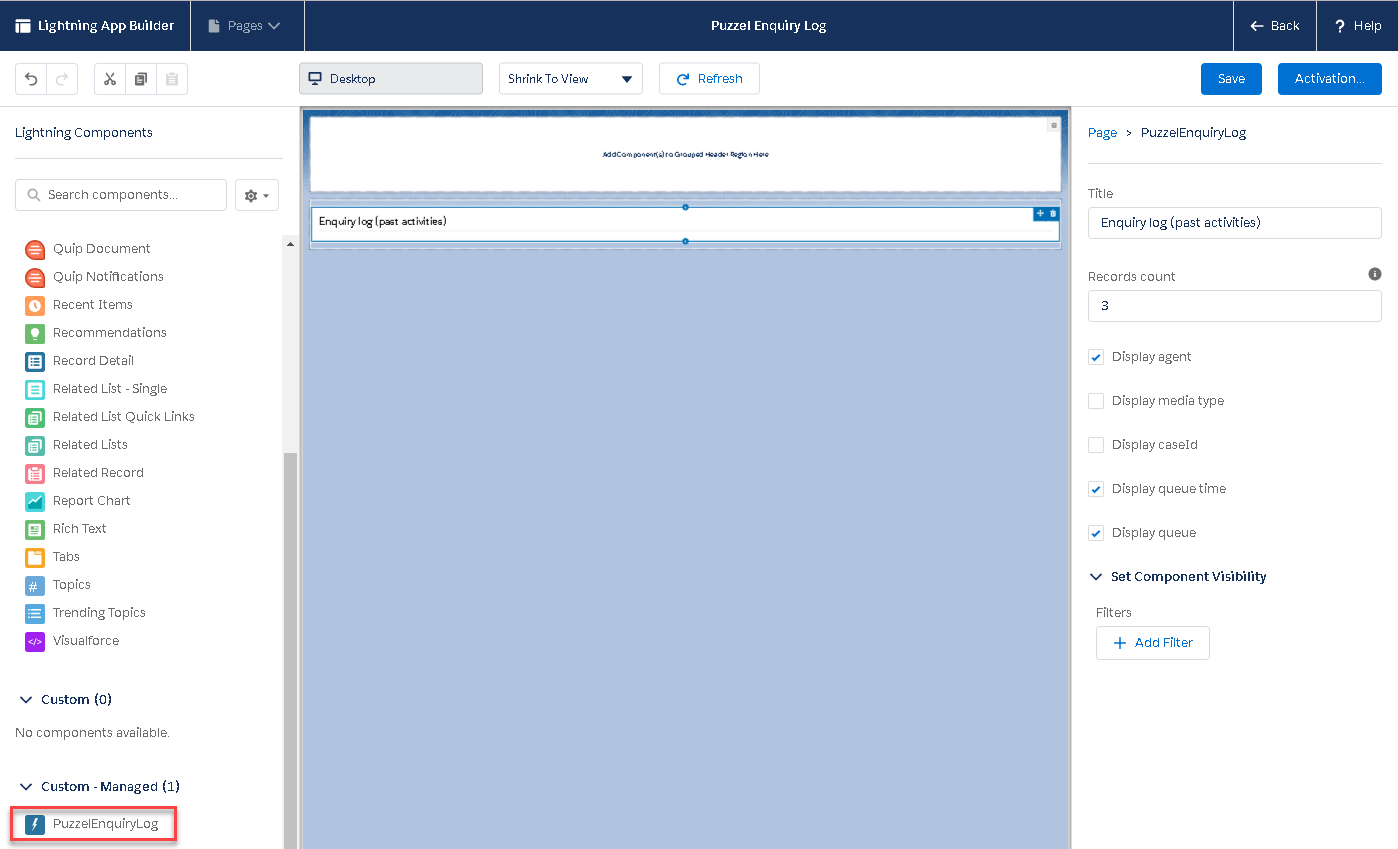Open the Shrink To View dropdown
This screenshot has height=849, width=1398.
coord(570,79)
